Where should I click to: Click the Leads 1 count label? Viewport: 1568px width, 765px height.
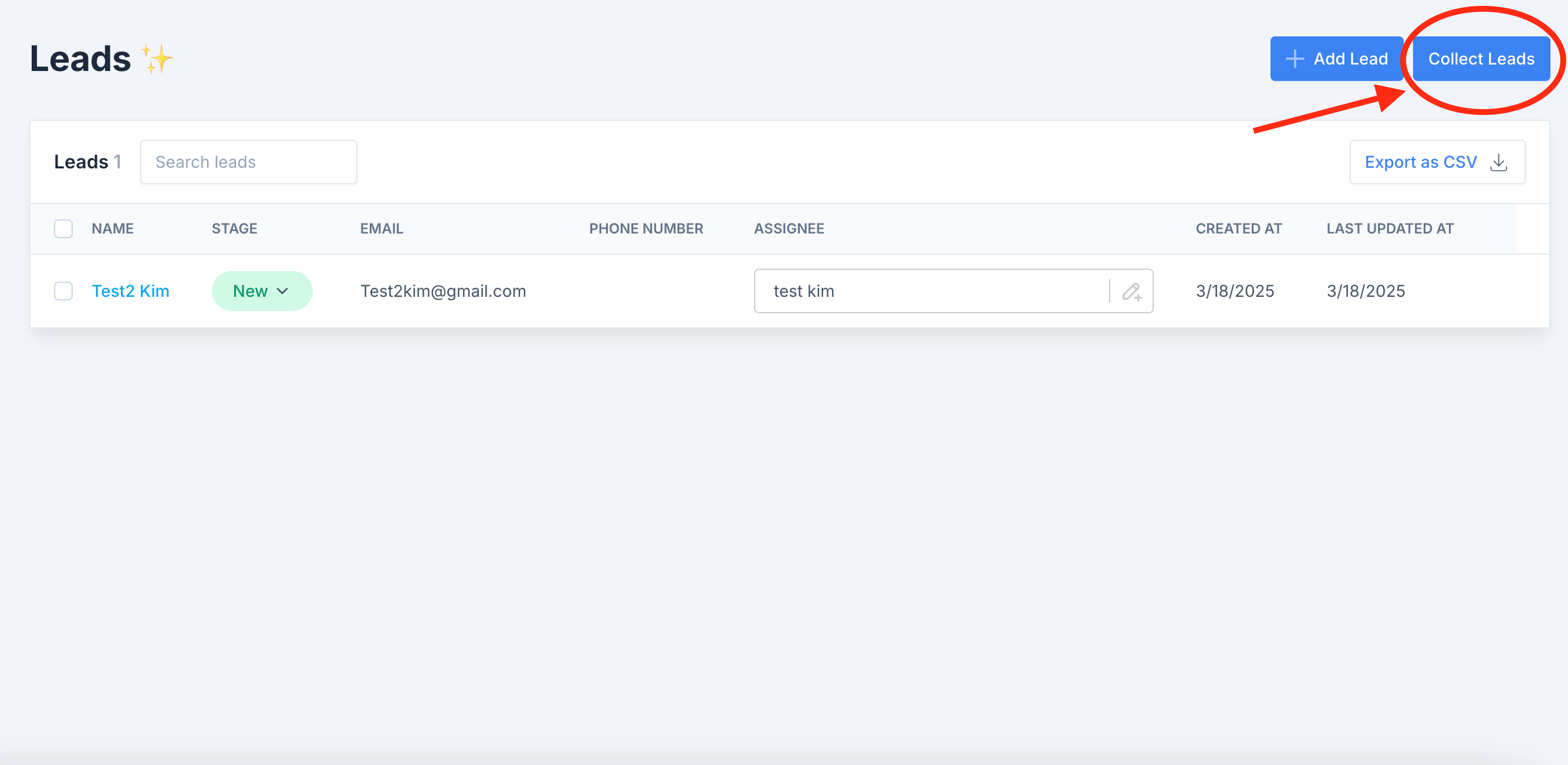[x=87, y=162]
